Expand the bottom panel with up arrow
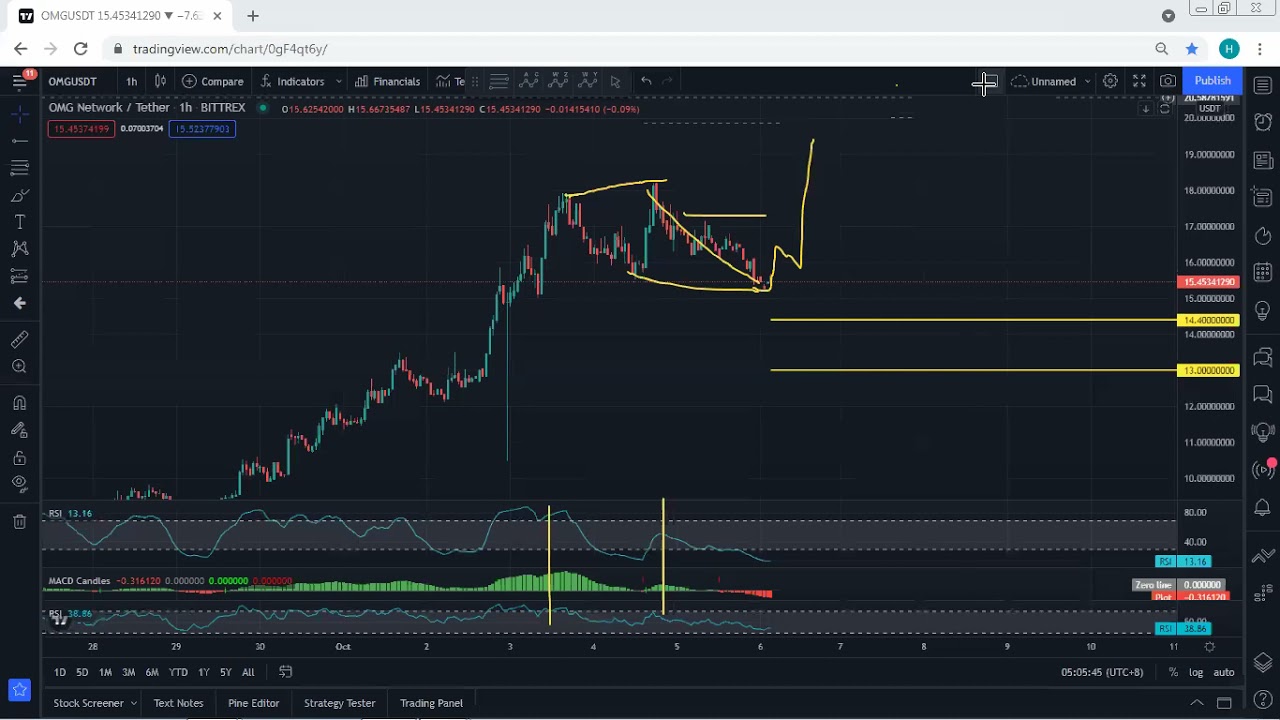 click(1196, 703)
